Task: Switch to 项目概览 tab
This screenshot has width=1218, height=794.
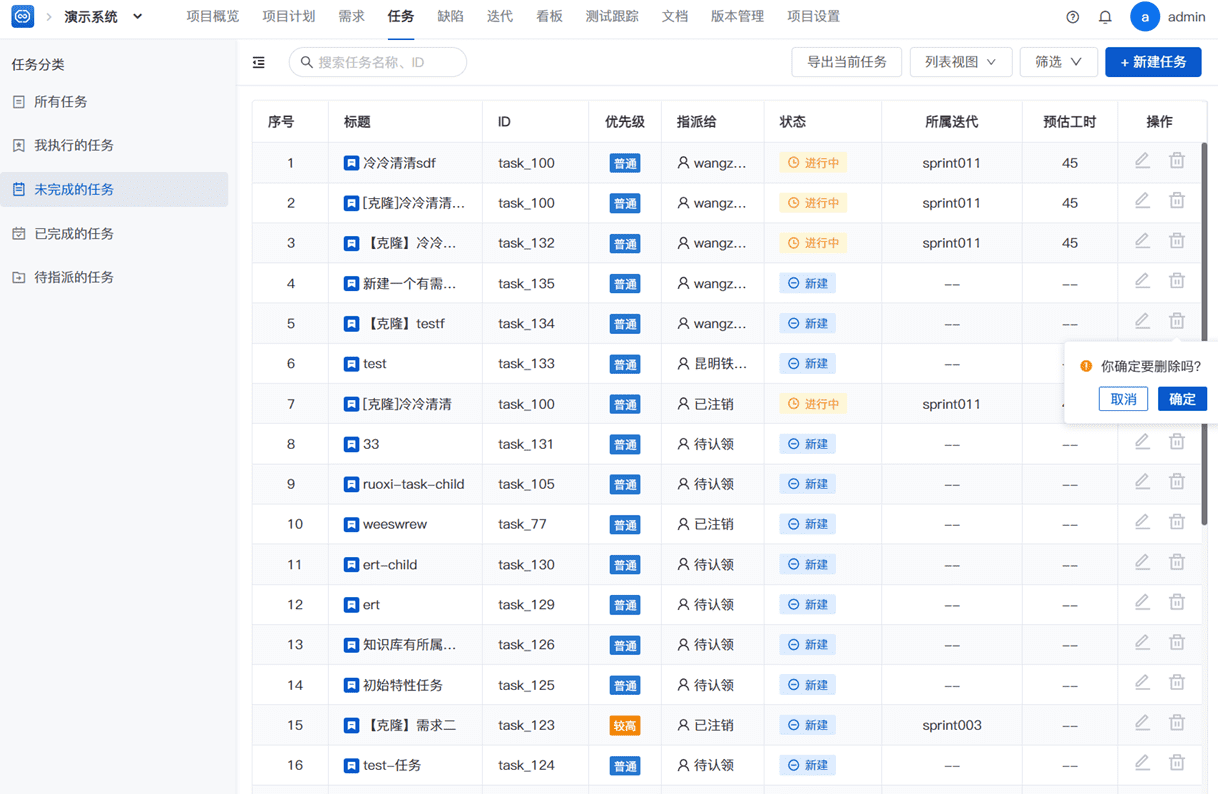Action: (x=212, y=17)
